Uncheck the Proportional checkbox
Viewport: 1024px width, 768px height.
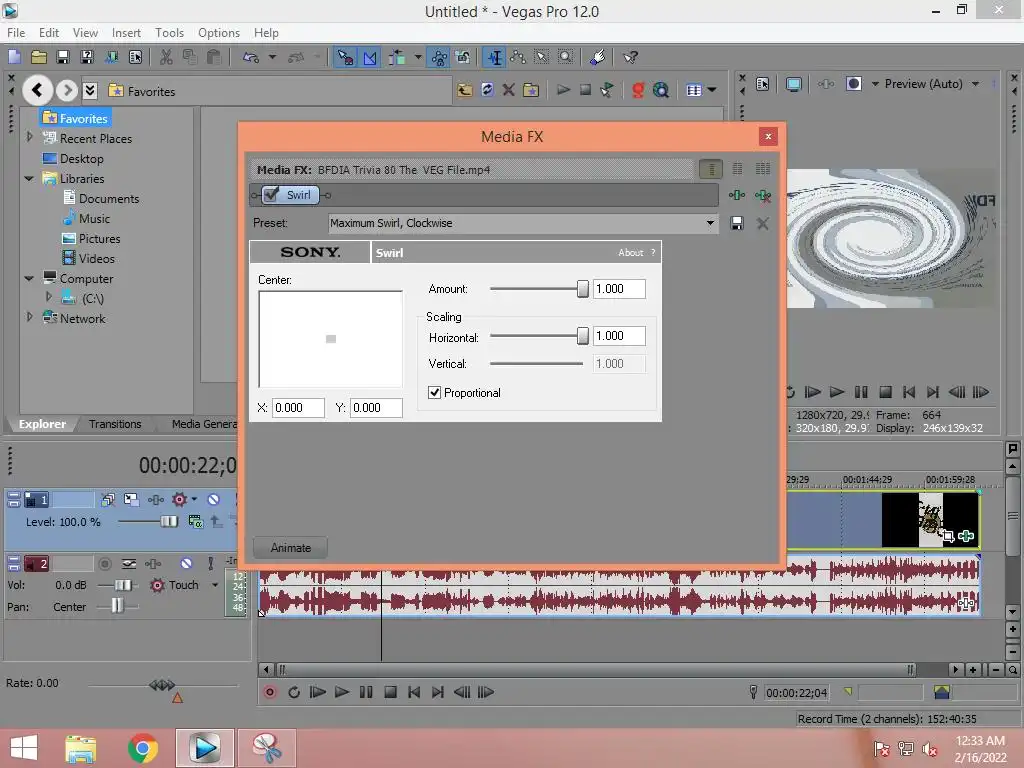(x=434, y=392)
